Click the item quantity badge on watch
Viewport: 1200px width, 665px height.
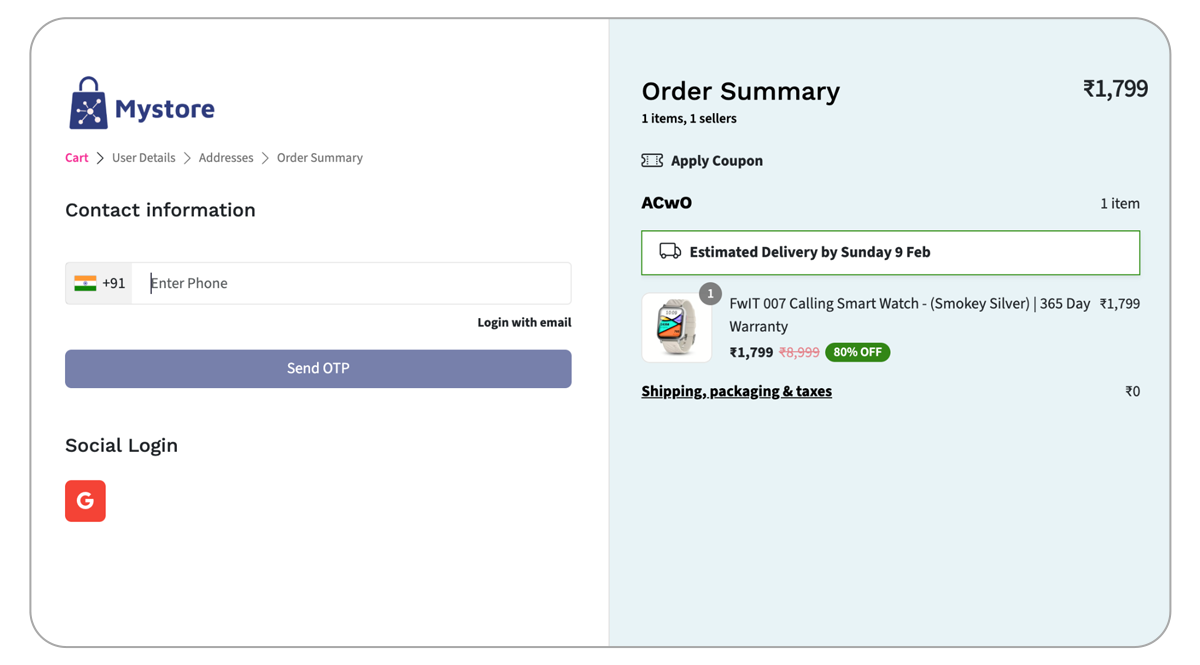[x=710, y=294]
